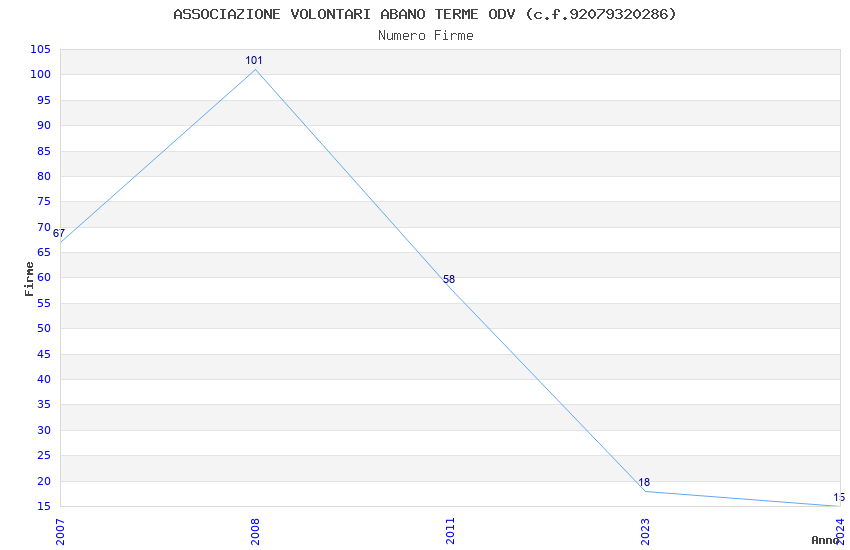Click the y-axis value 30

(x=43, y=430)
